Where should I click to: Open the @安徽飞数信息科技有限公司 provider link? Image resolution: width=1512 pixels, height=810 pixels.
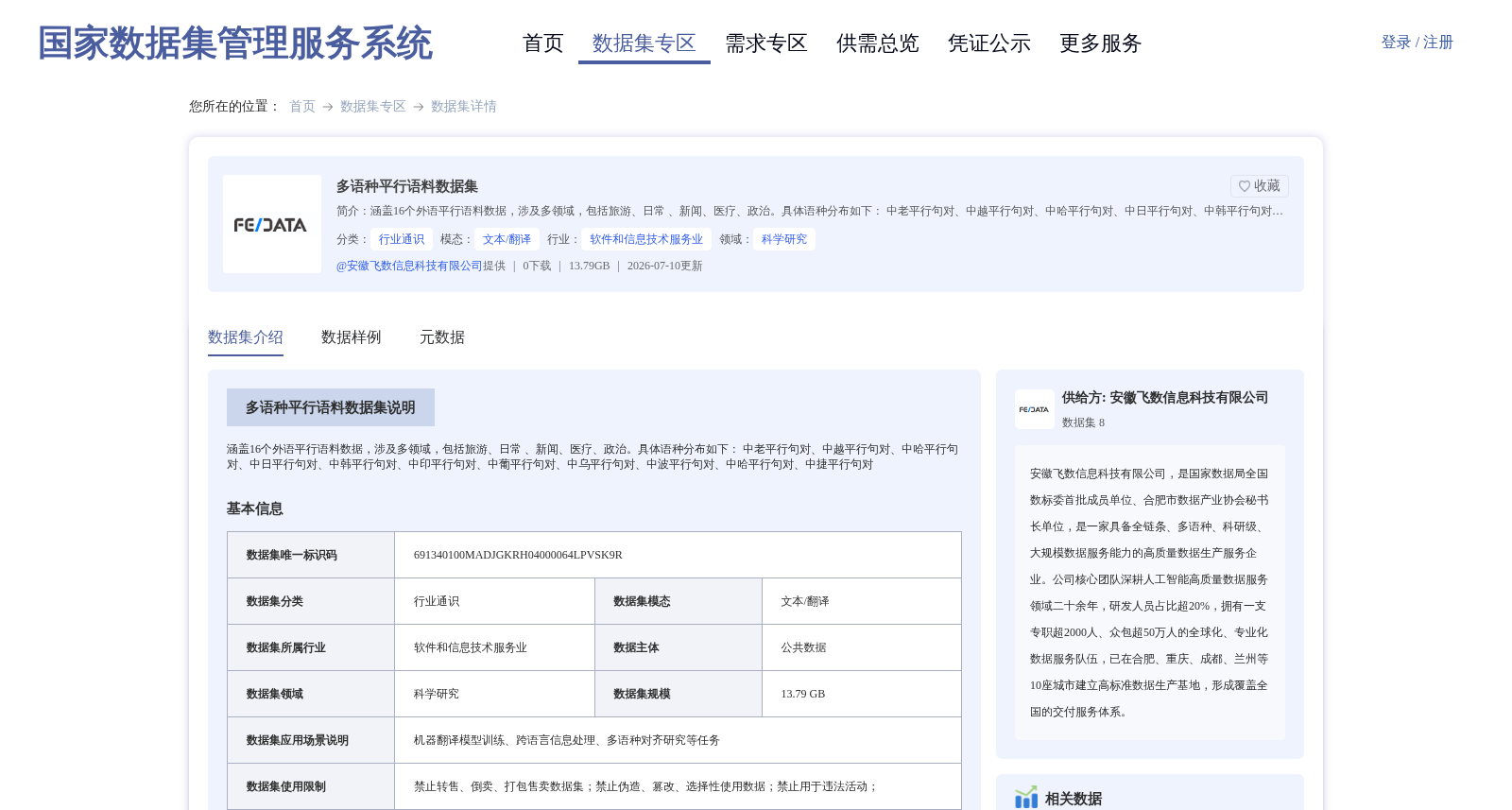click(x=409, y=266)
